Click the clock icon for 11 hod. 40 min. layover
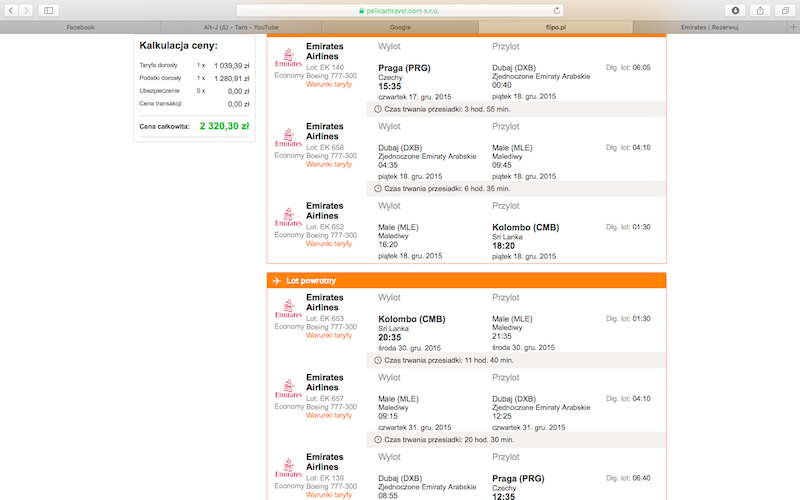800x500 pixels. (x=378, y=360)
